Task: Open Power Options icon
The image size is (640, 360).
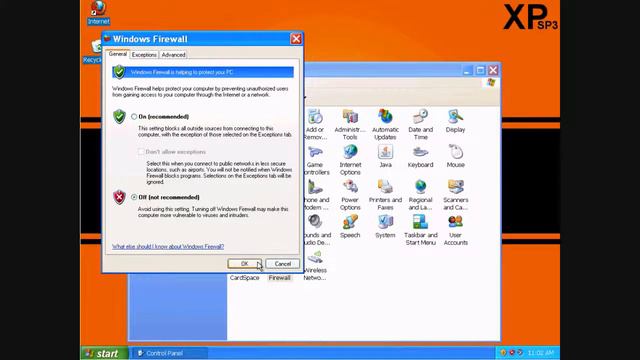Action: 350,187
